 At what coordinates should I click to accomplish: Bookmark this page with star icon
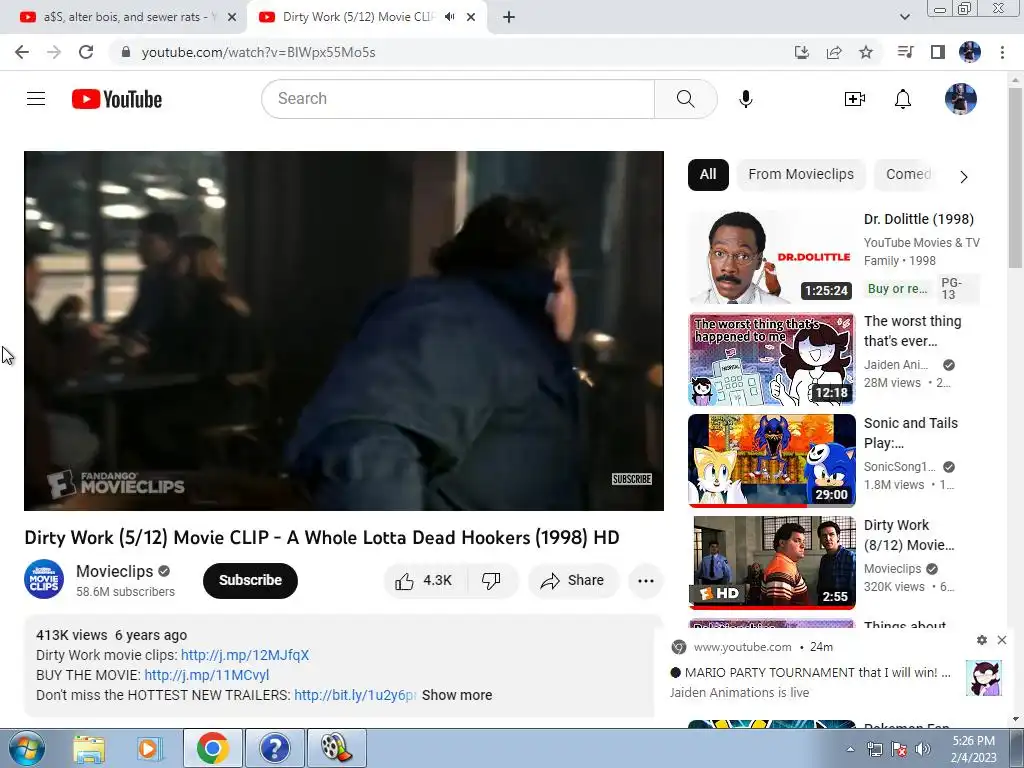tap(866, 52)
